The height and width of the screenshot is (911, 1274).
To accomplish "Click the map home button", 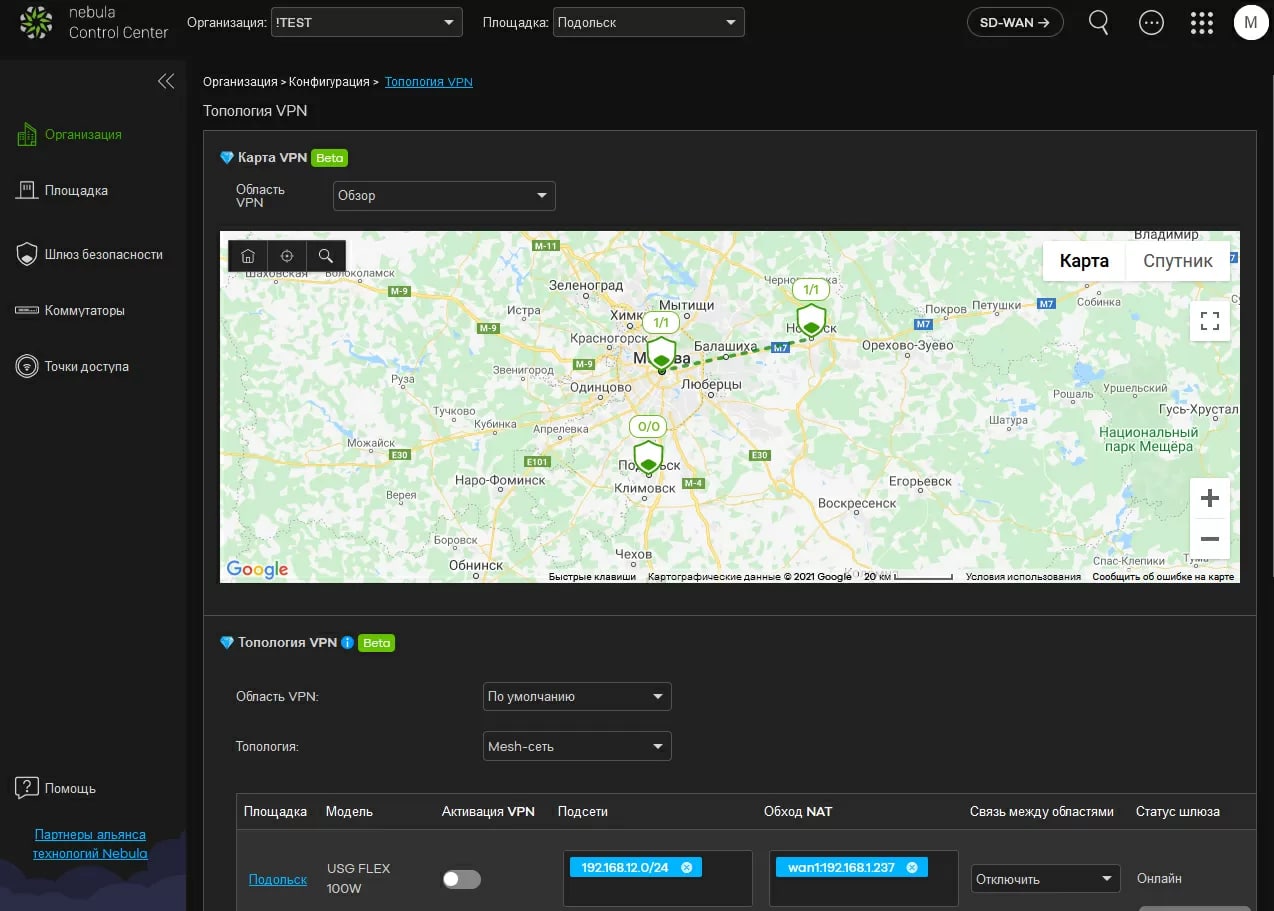I will 248,256.
